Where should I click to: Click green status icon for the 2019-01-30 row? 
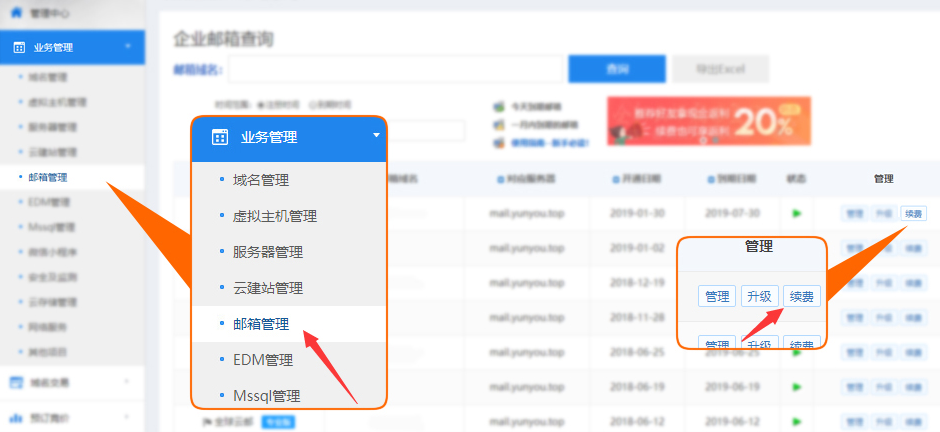797,213
